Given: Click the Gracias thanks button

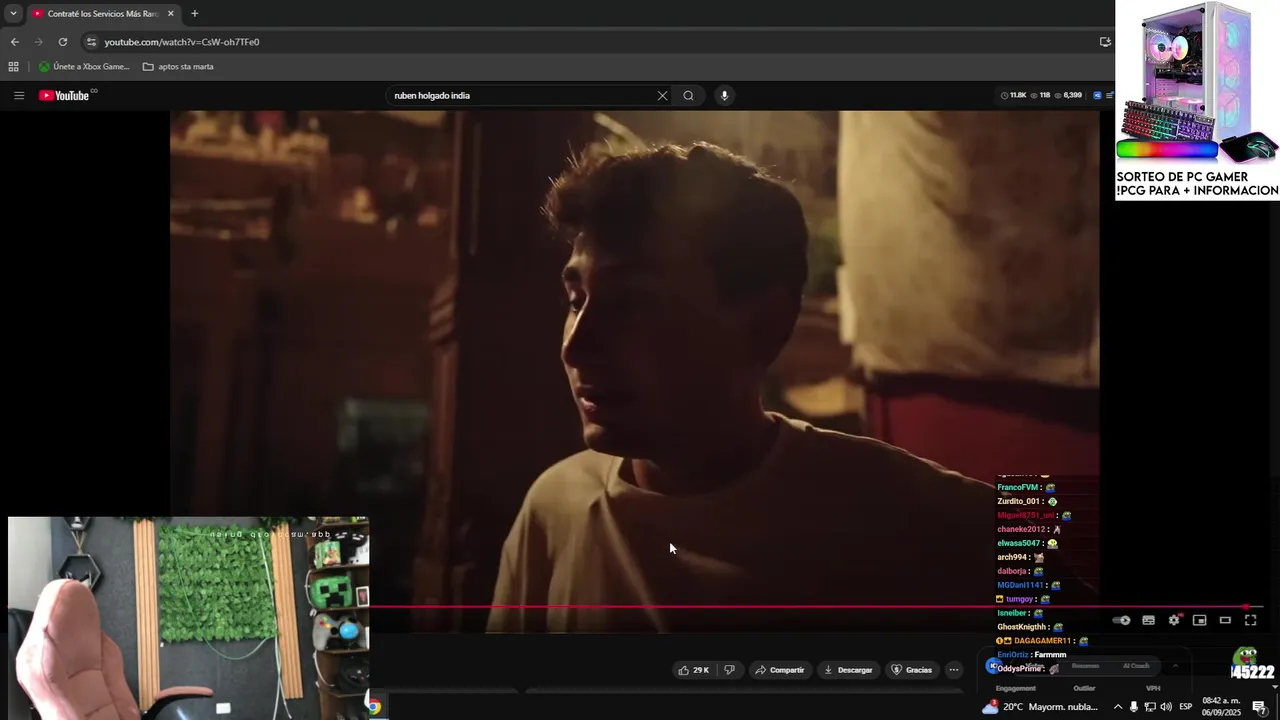Looking at the screenshot, I should (x=911, y=670).
